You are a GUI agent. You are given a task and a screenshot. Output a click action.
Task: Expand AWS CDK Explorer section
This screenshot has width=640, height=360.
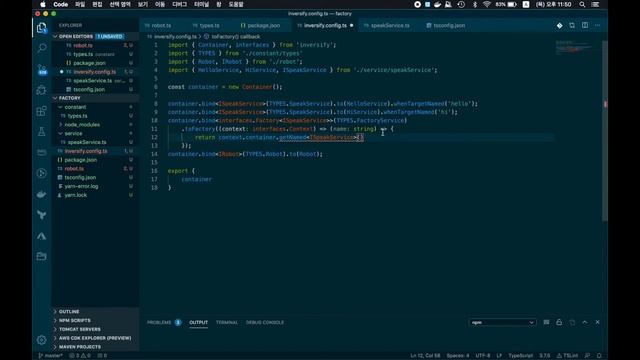[96, 338]
